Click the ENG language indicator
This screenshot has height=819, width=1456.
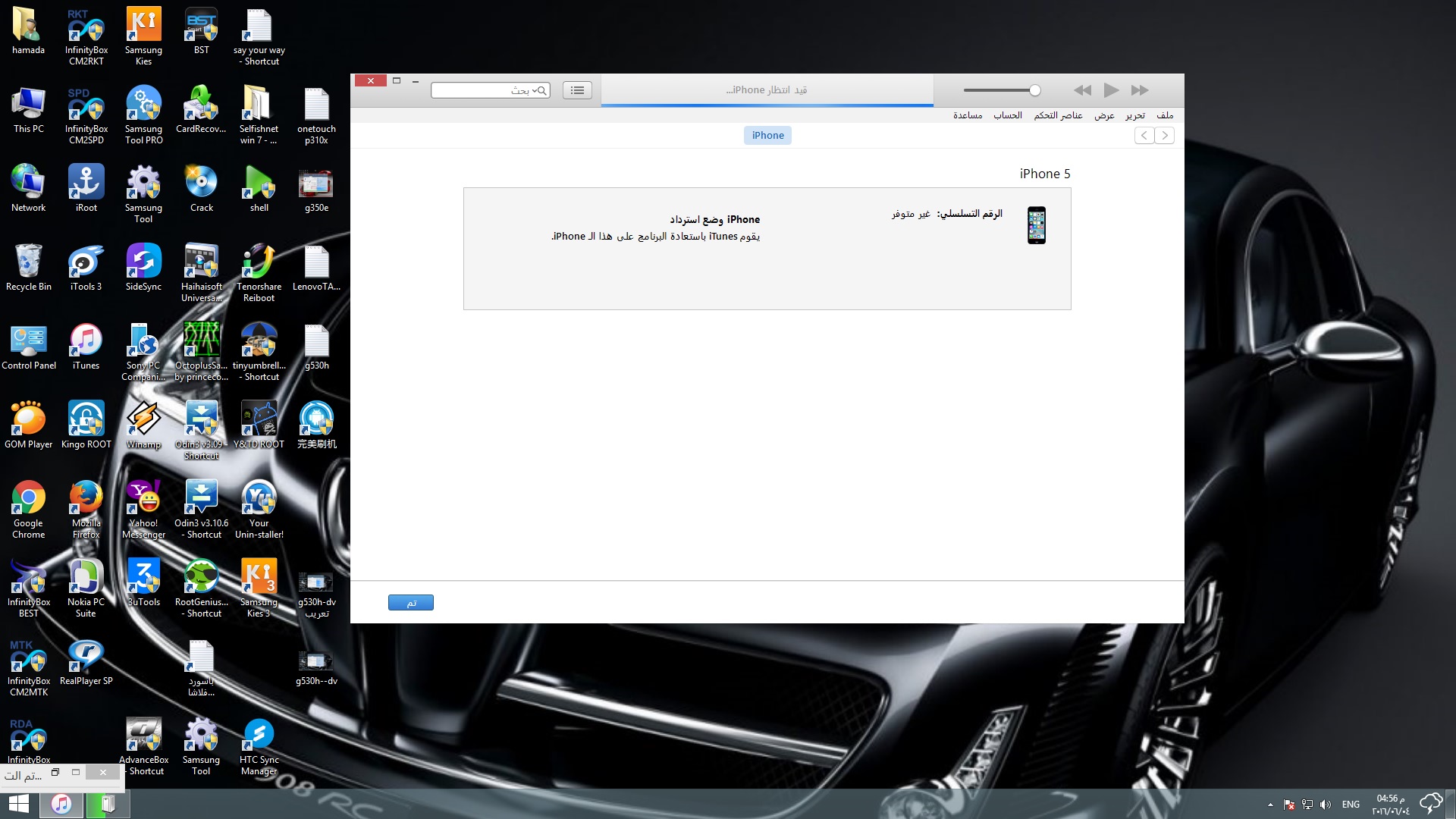(1351, 805)
